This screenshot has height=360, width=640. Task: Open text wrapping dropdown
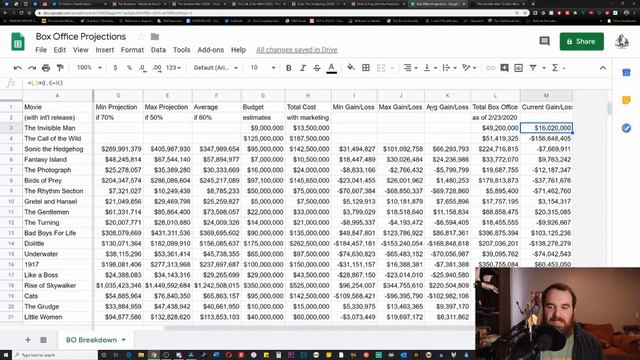[449, 68]
